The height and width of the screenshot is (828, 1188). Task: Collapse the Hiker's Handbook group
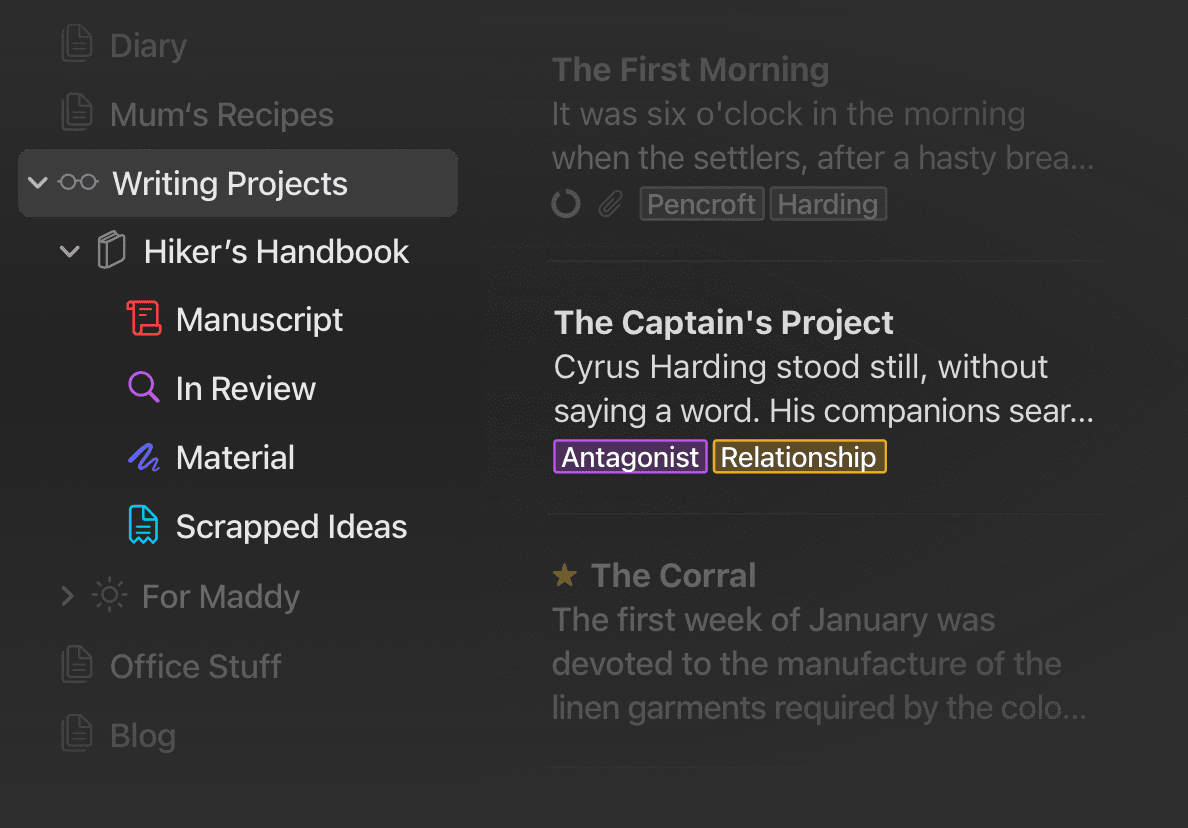click(70, 252)
